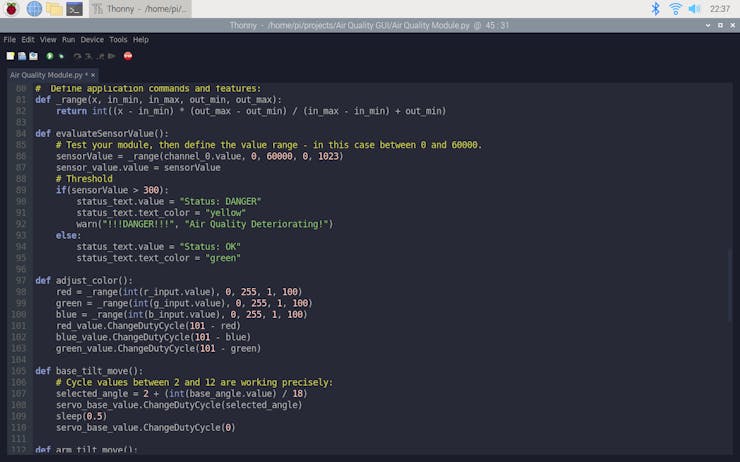Image resolution: width=740 pixels, height=462 pixels.
Task: Click the '# Threshold' comment
Action: pyautogui.click(x=84, y=179)
